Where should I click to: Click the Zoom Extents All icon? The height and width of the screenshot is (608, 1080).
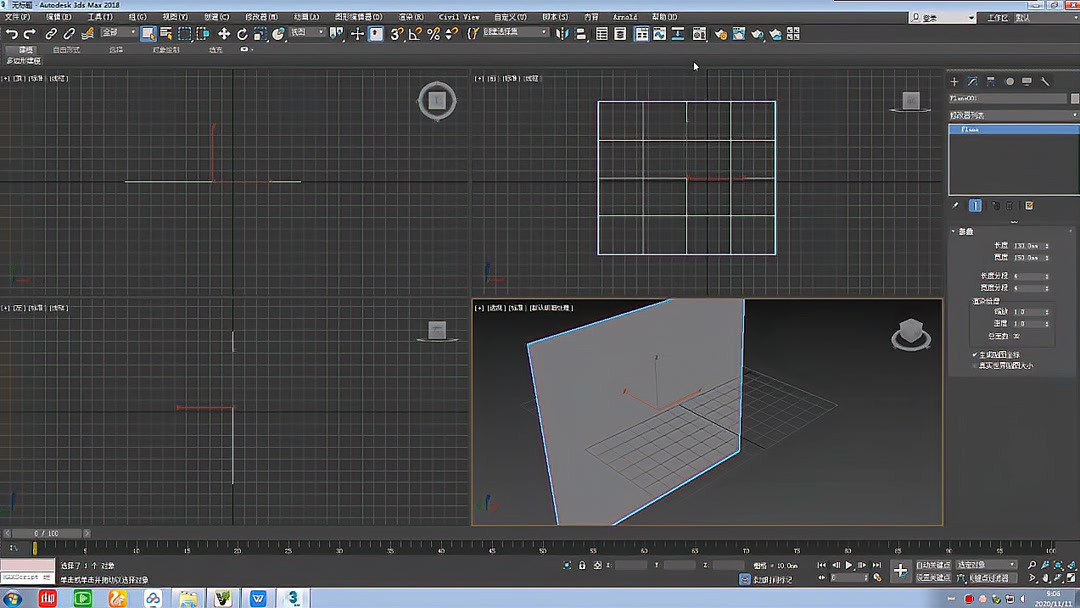1071,566
